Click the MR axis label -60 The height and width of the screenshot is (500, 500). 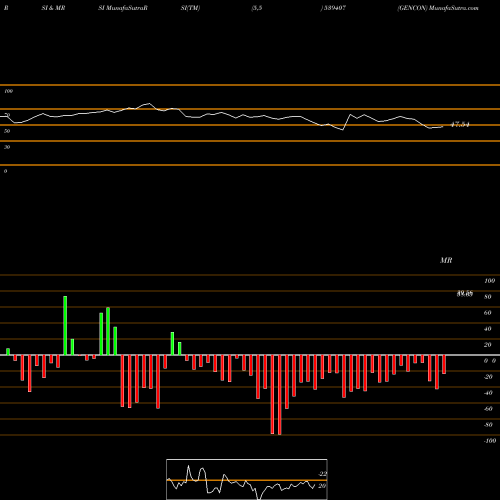[488, 409]
